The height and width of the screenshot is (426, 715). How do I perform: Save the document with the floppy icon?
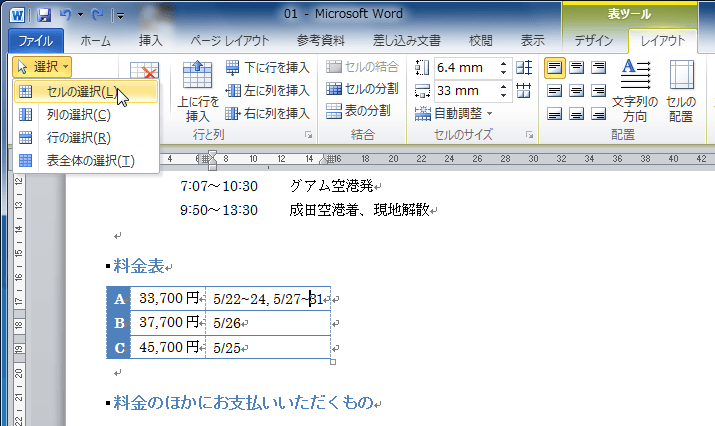(x=44, y=16)
